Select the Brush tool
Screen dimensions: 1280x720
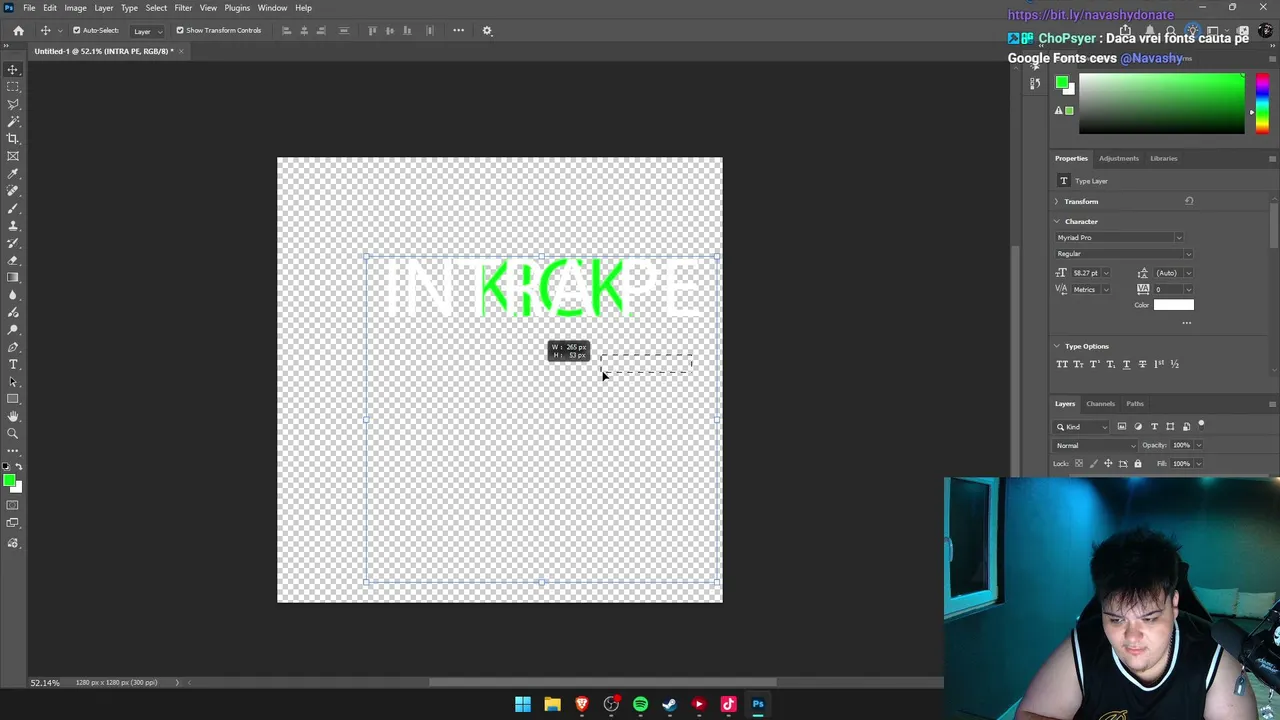pos(13,208)
